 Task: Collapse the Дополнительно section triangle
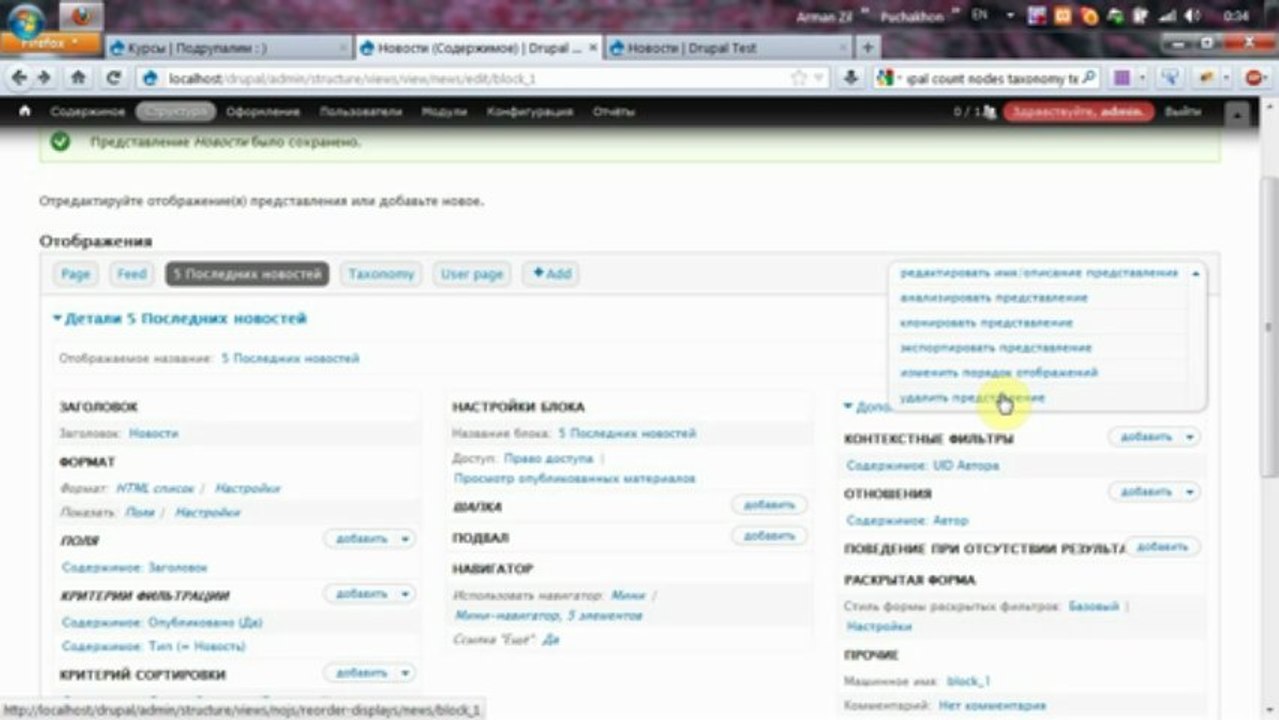(x=848, y=407)
